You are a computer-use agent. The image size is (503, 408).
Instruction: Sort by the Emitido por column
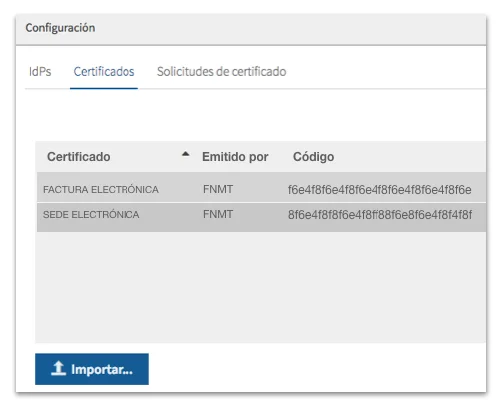(235, 157)
